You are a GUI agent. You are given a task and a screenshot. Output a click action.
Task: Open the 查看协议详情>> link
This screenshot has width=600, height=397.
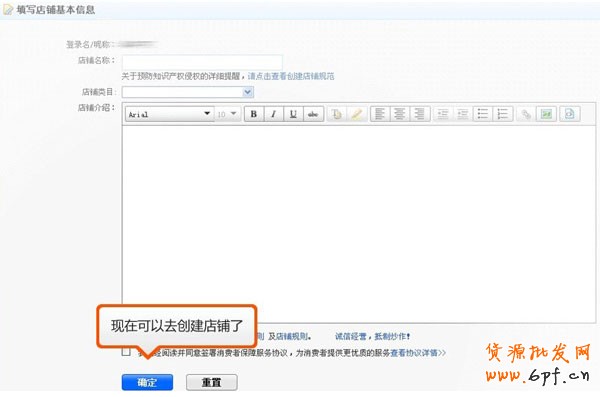click(x=418, y=353)
